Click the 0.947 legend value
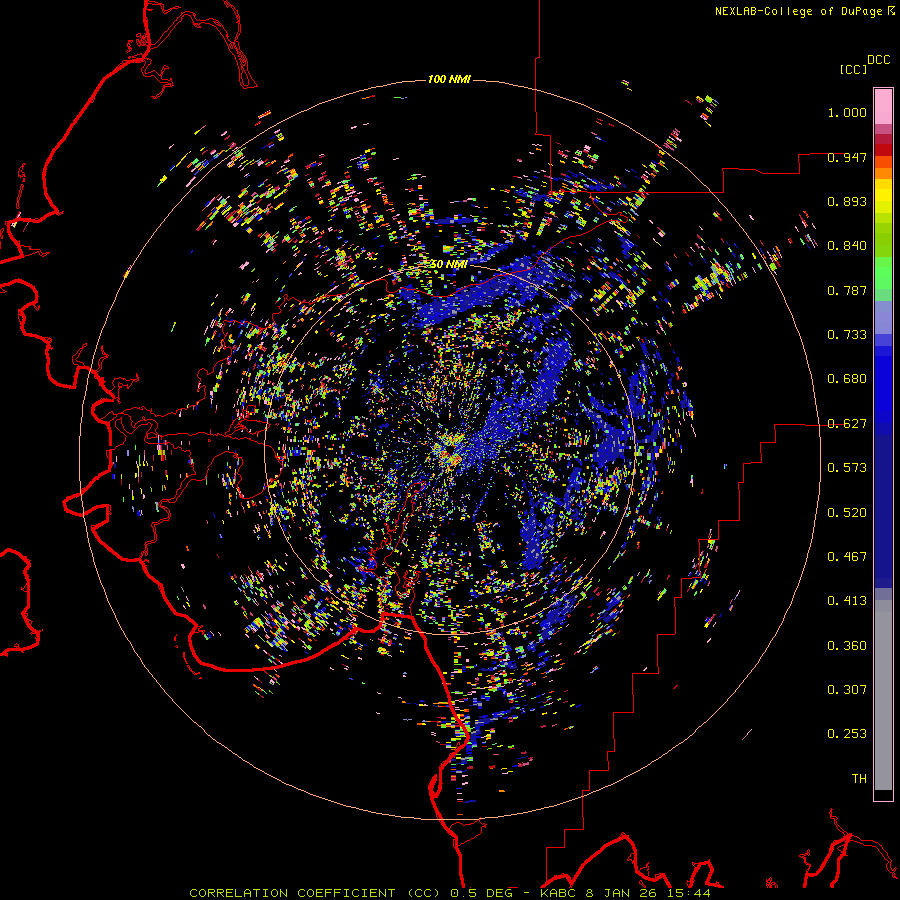Viewport: 900px width, 900px height. pyautogui.click(x=847, y=157)
